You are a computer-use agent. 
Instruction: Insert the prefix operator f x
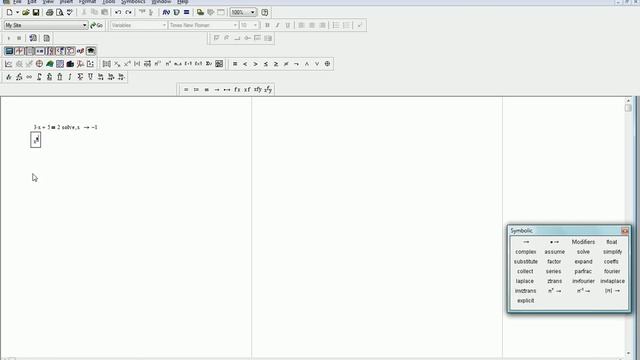point(237,89)
